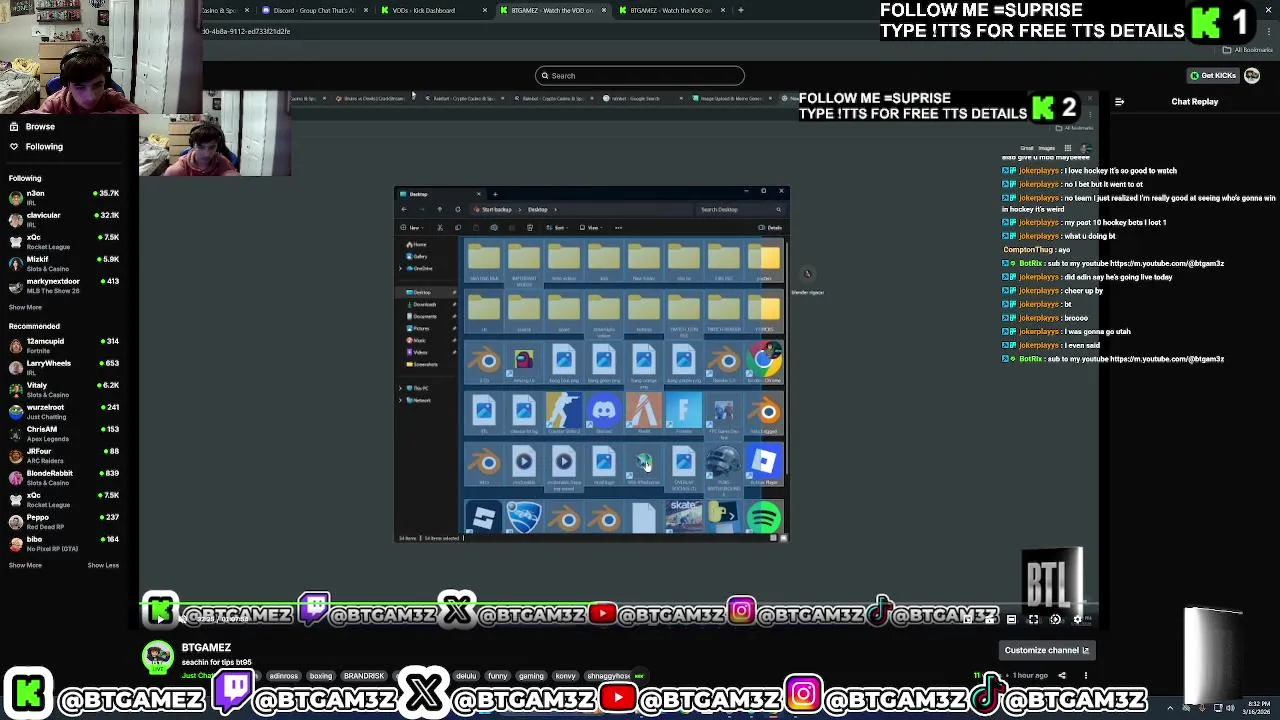This screenshot has height=720, width=1280.
Task: Open a new browser tab with plus
Action: [x=740, y=11]
